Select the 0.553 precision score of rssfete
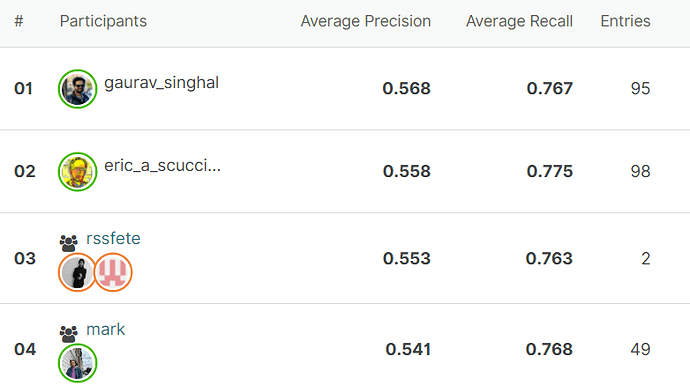Image resolution: width=690 pixels, height=386 pixels. tap(407, 258)
